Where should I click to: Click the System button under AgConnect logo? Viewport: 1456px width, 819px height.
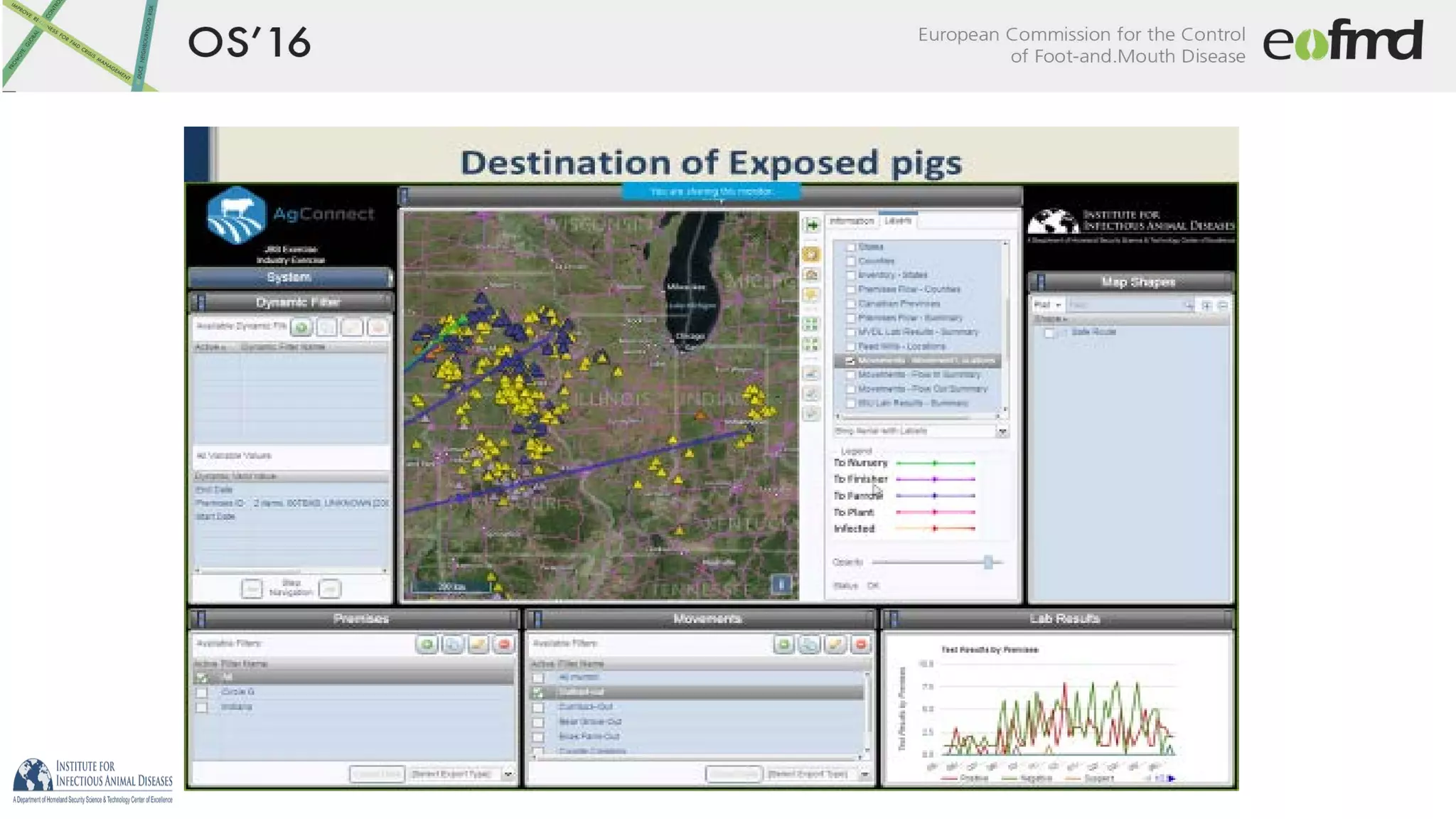(x=289, y=277)
